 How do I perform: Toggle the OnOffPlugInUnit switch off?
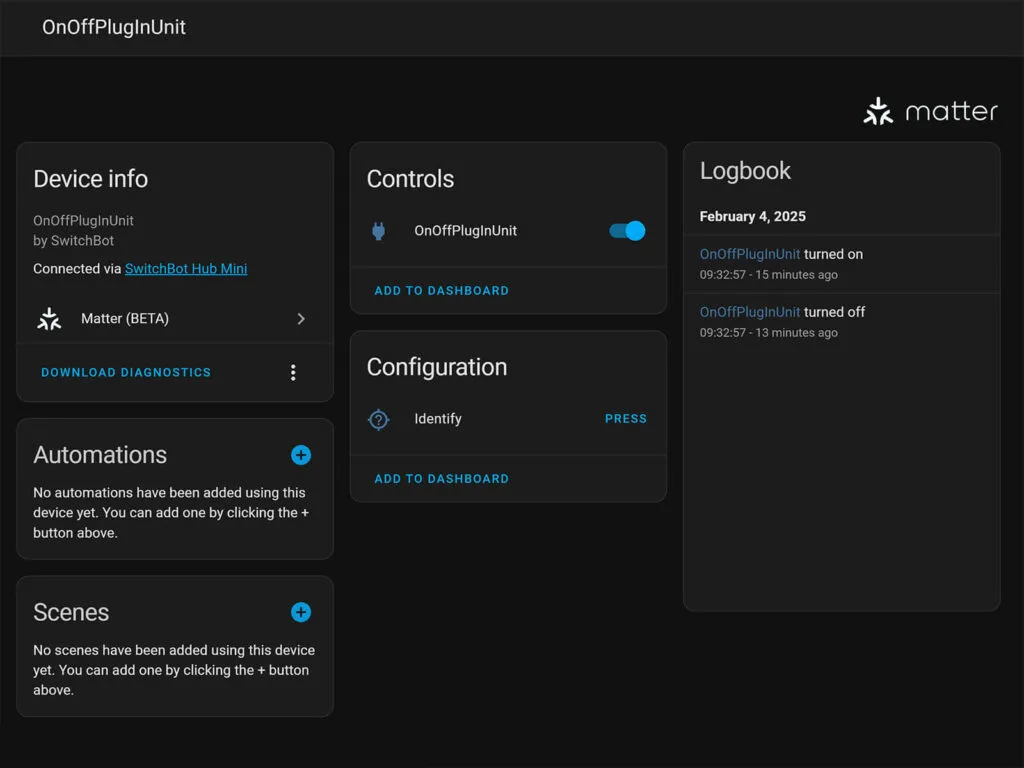tap(627, 231)
